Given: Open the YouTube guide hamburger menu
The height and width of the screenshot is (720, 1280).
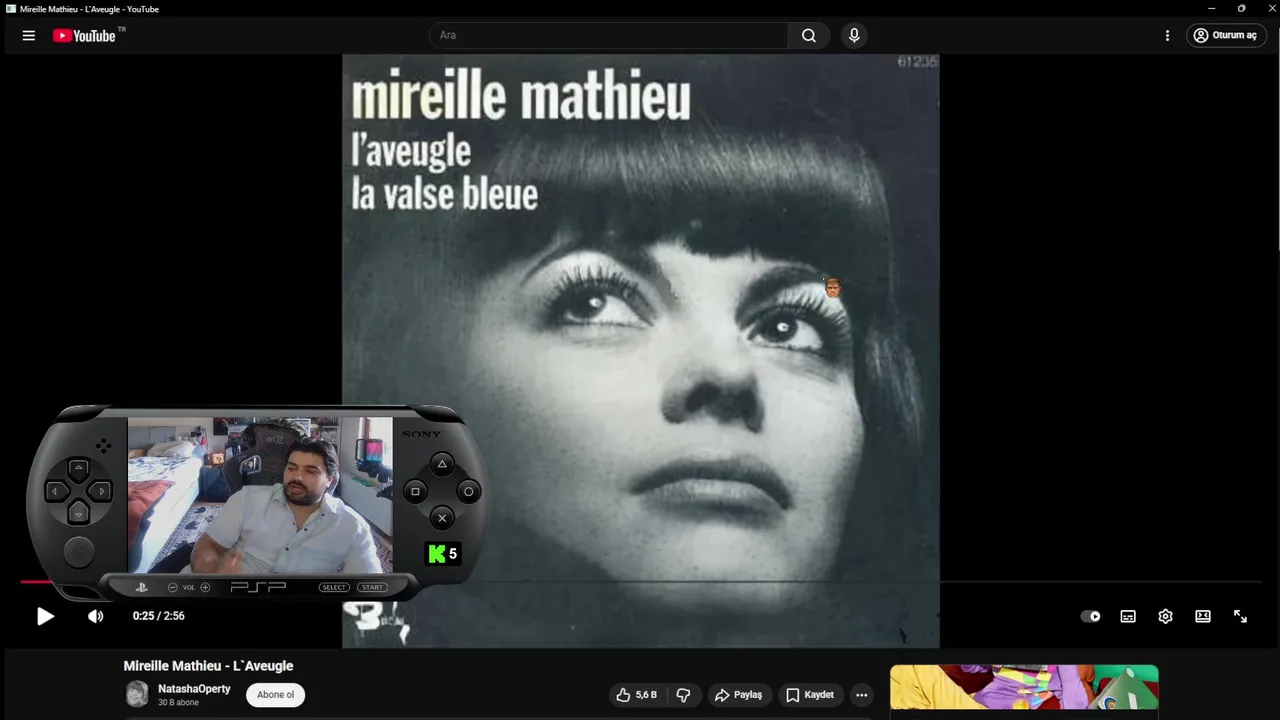Looking at the screenshot, I should [x=29, y=35].
